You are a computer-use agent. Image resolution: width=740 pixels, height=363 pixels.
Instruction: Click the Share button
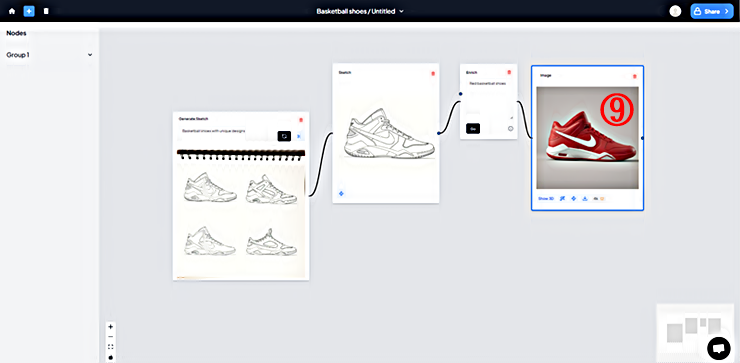pyautogui.click(x=712, y=11)
